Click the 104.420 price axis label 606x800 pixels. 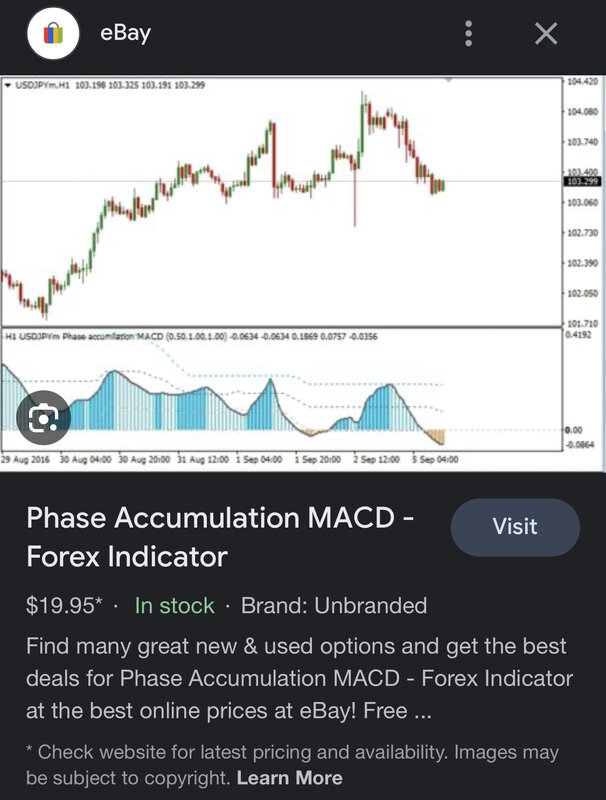tap(582, 81)
